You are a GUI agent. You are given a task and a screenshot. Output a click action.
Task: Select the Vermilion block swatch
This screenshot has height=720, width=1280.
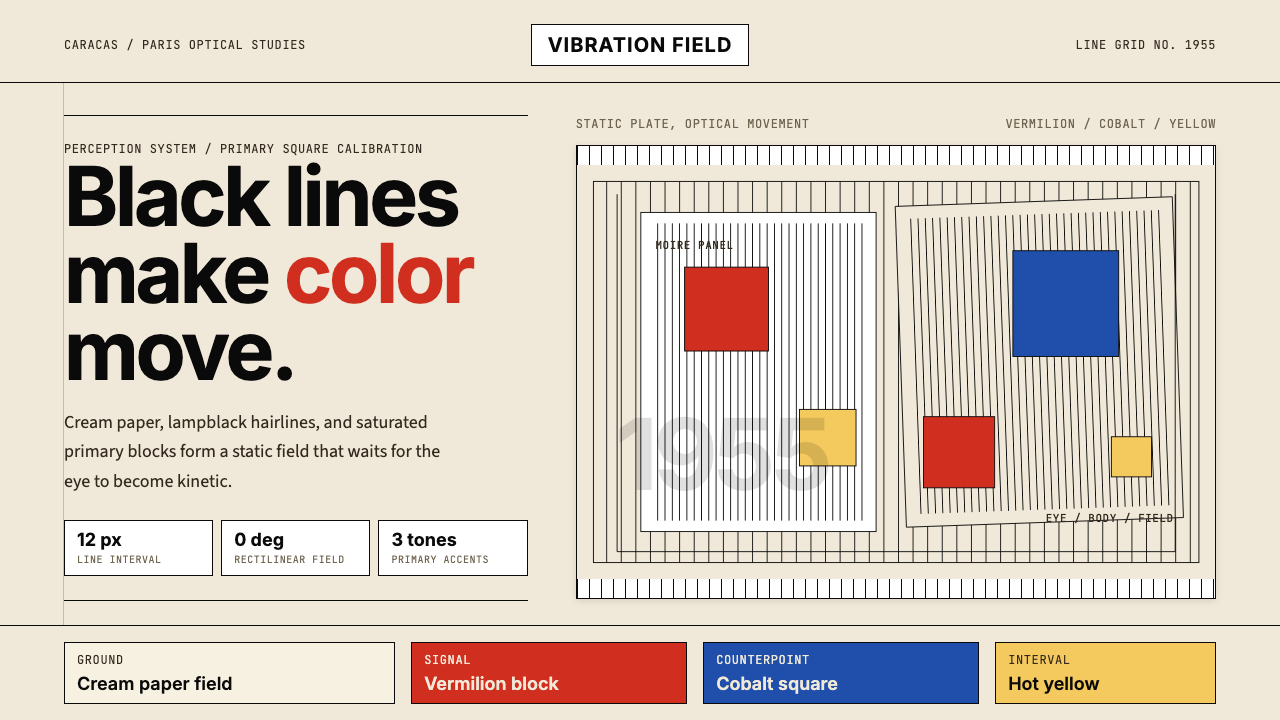tap(549, 673)
